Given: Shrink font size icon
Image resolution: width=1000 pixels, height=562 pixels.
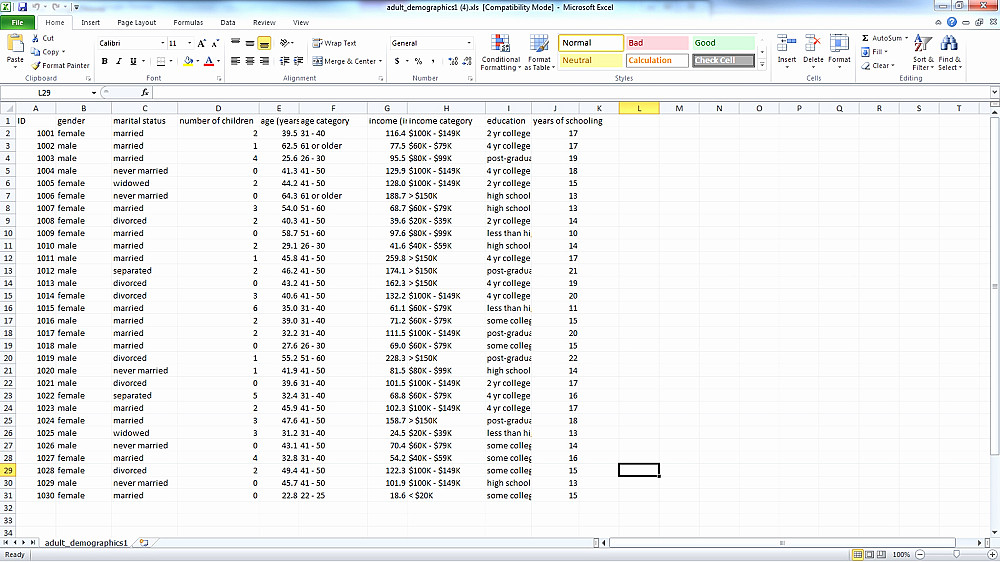Looking at the screenshot, I should 215,43.
